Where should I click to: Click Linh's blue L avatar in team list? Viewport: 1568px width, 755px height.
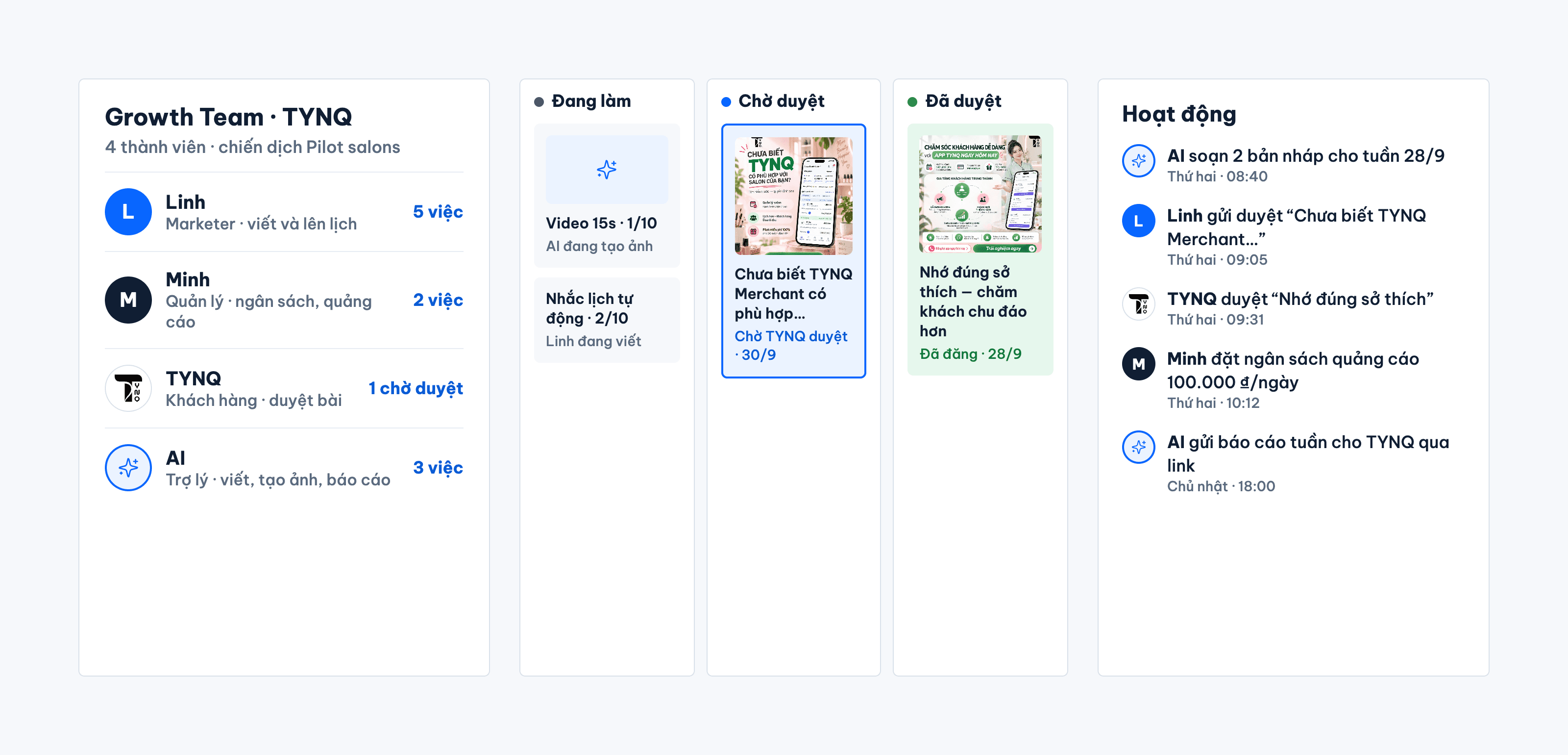(x=128, y=212)
